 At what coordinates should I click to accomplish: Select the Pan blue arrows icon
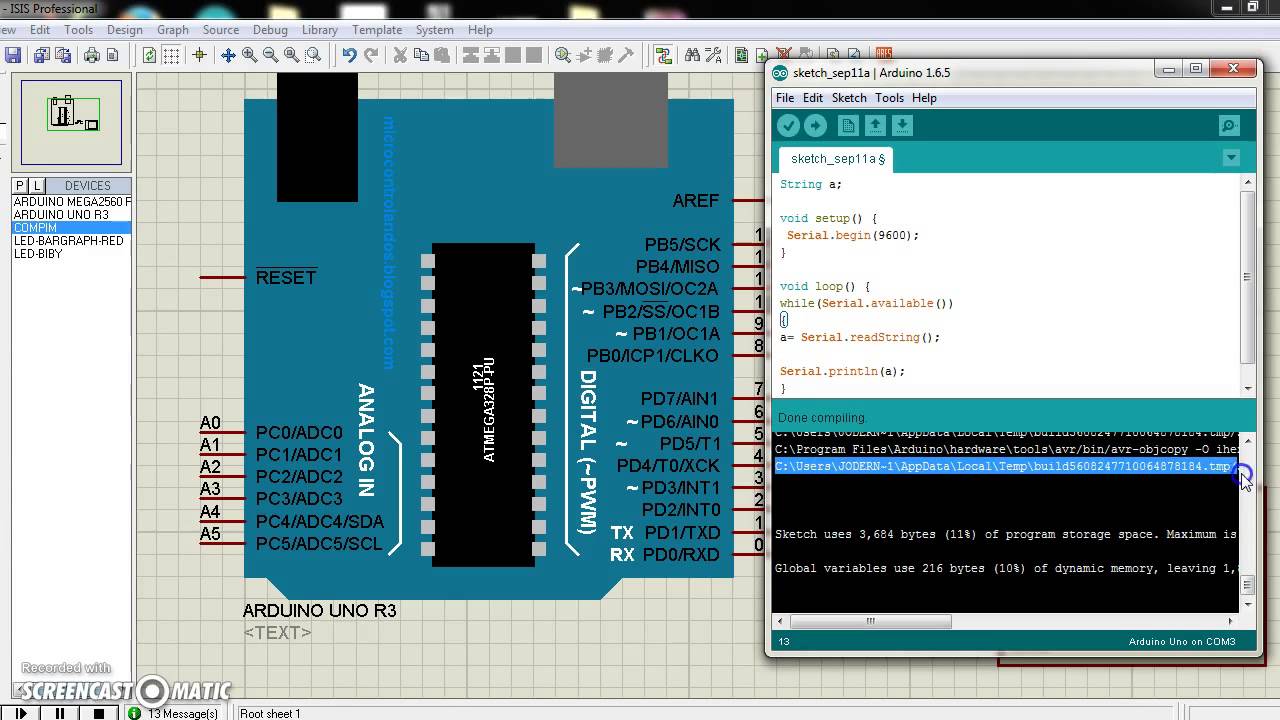(x=228, y=56)
